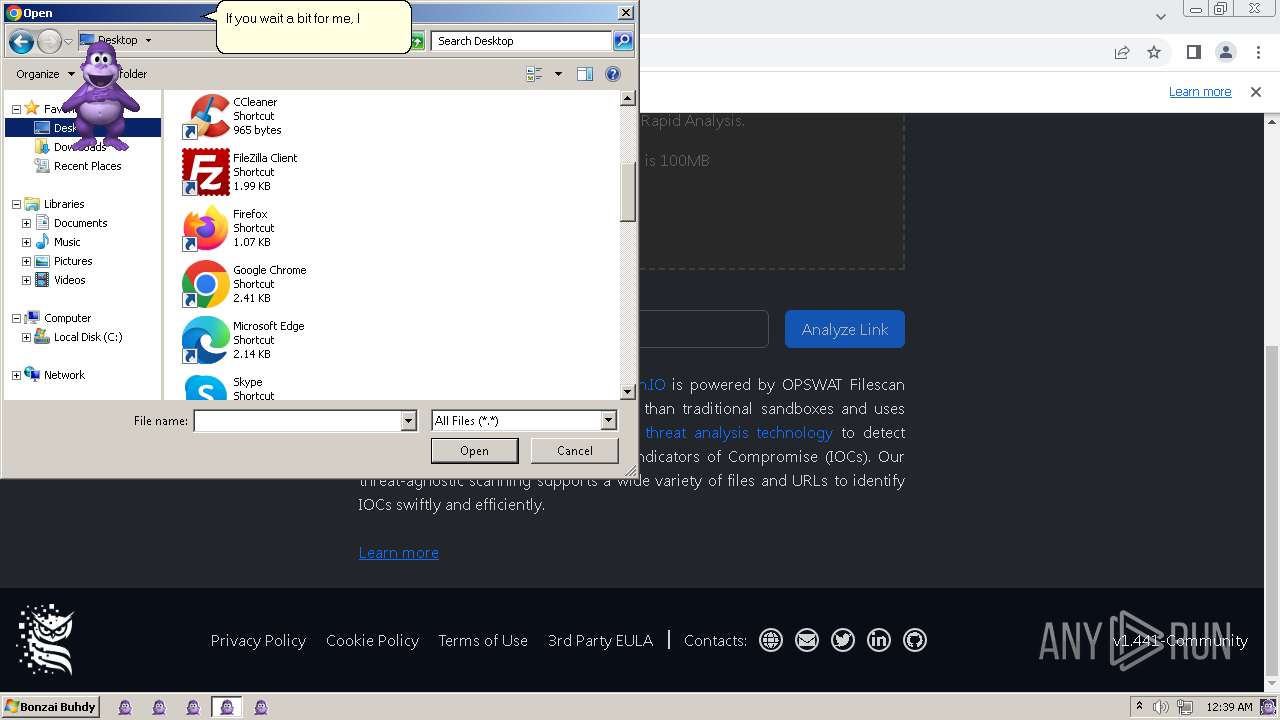Expand the view options dropdown arrow

pyautogui.click(x=558, y=74)
